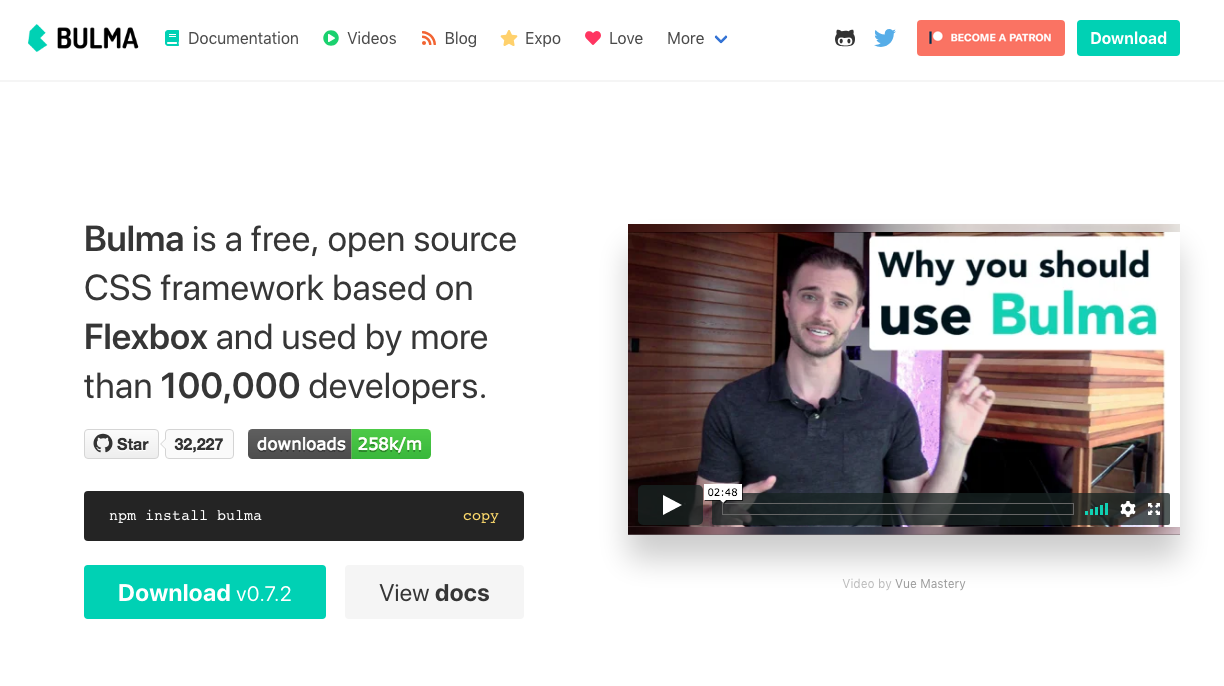Screen dimensions: 1224x686
Task: Open video settings with the gear icon
Action: 1128,509
